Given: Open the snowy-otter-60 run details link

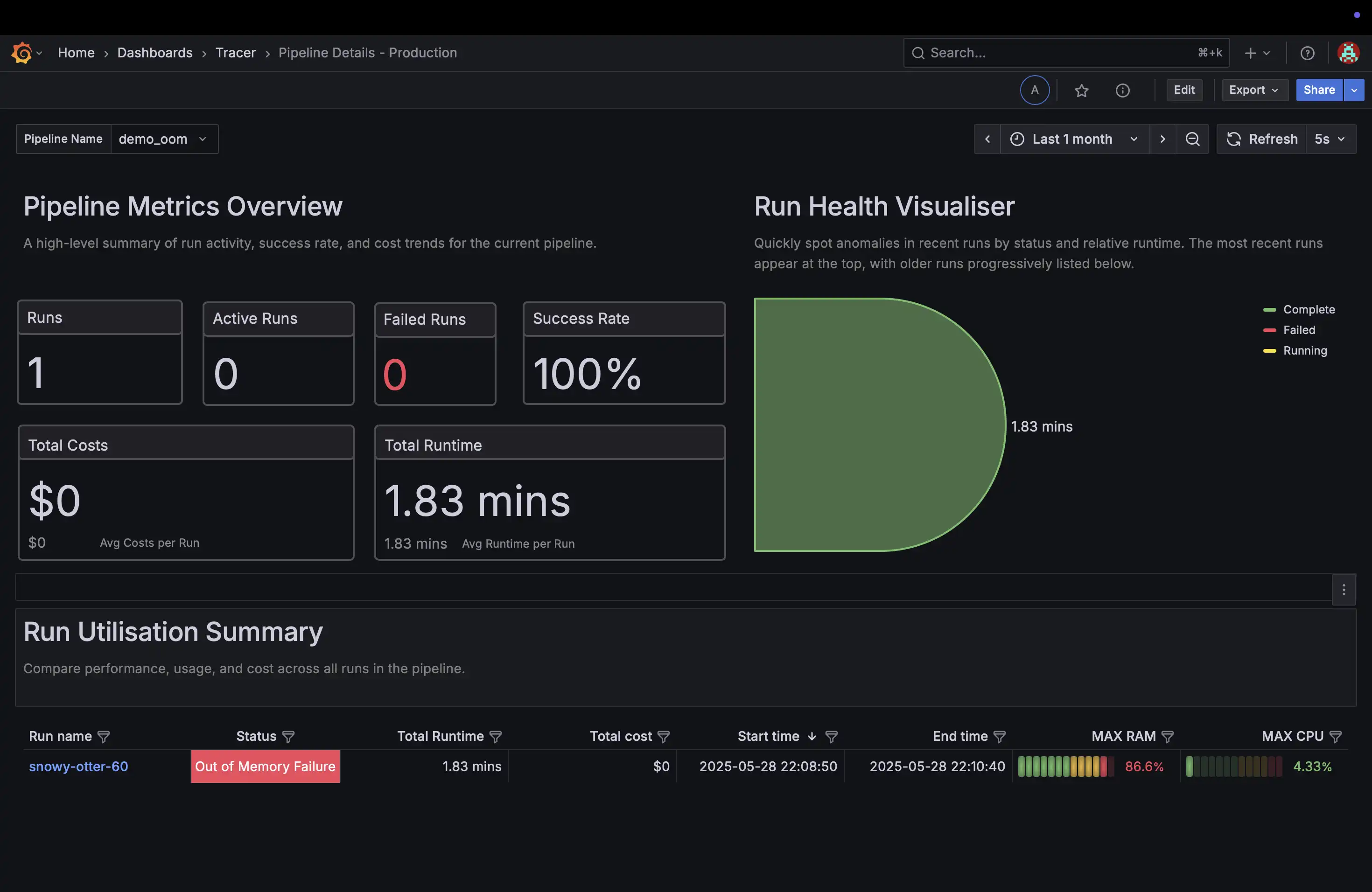Looking at the screenshot, I should pyautogui.click(x=78, y=767).
